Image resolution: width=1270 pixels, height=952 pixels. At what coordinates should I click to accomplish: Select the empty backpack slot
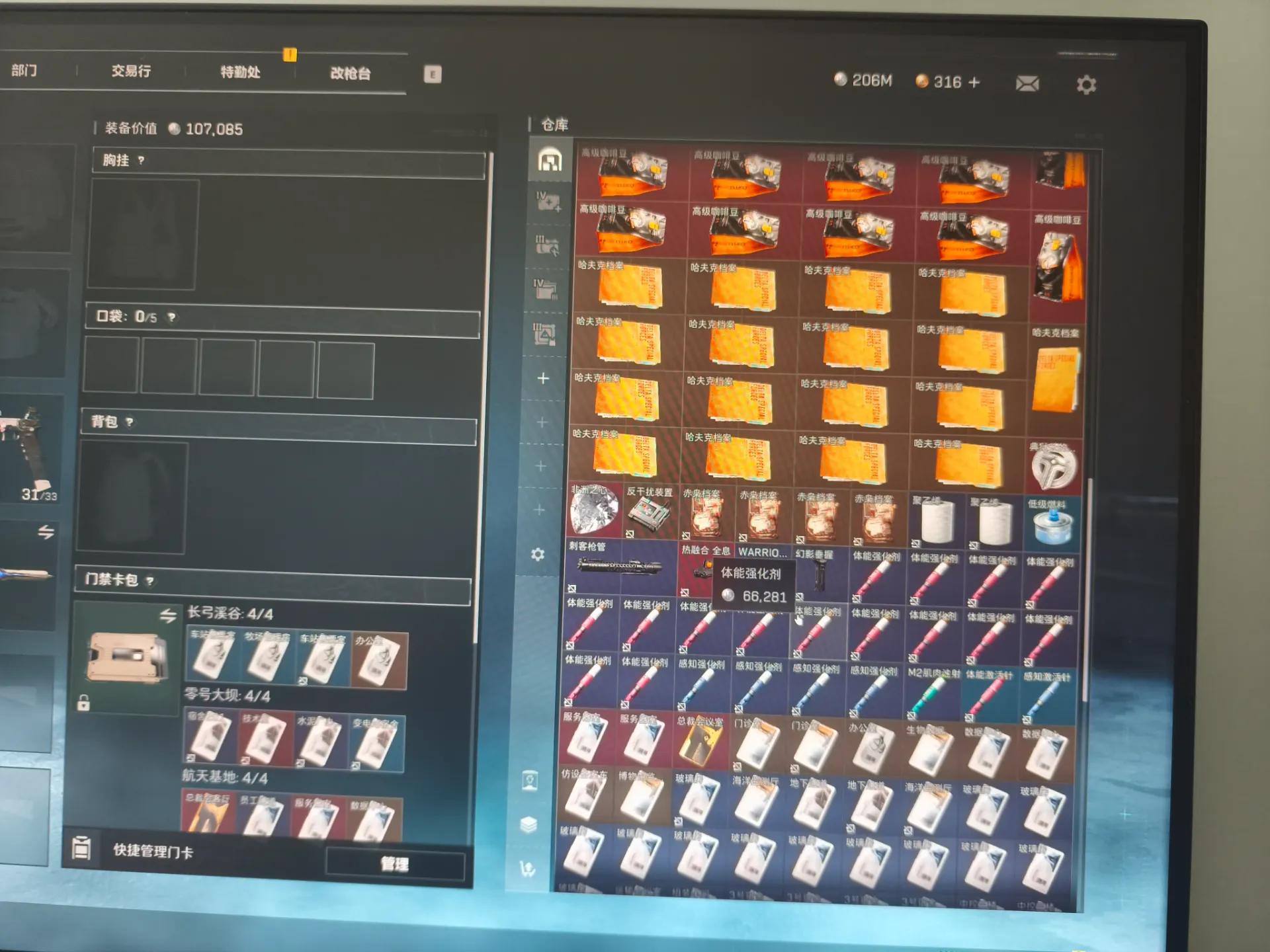132,497
